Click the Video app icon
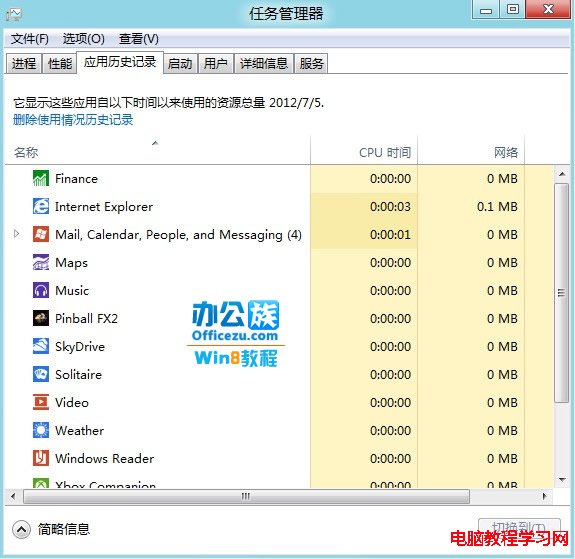The image size is (575, 559). (x=41, y=402)
